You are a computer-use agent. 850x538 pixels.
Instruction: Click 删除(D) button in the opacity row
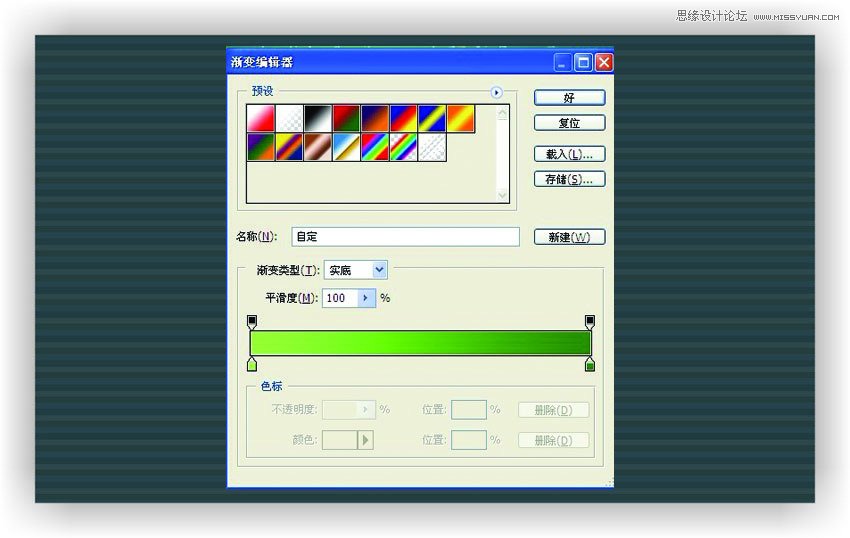[553, 410]
